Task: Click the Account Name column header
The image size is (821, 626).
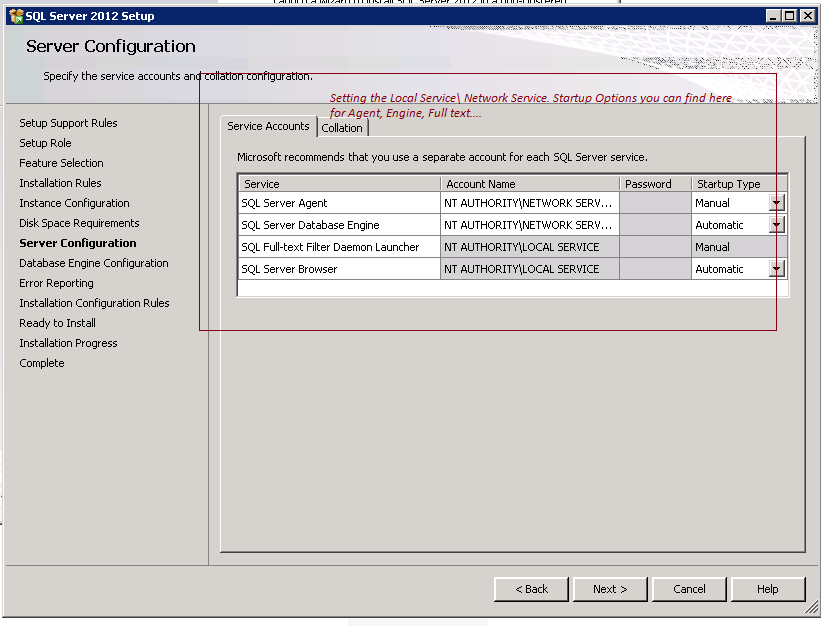Action: 530,184
